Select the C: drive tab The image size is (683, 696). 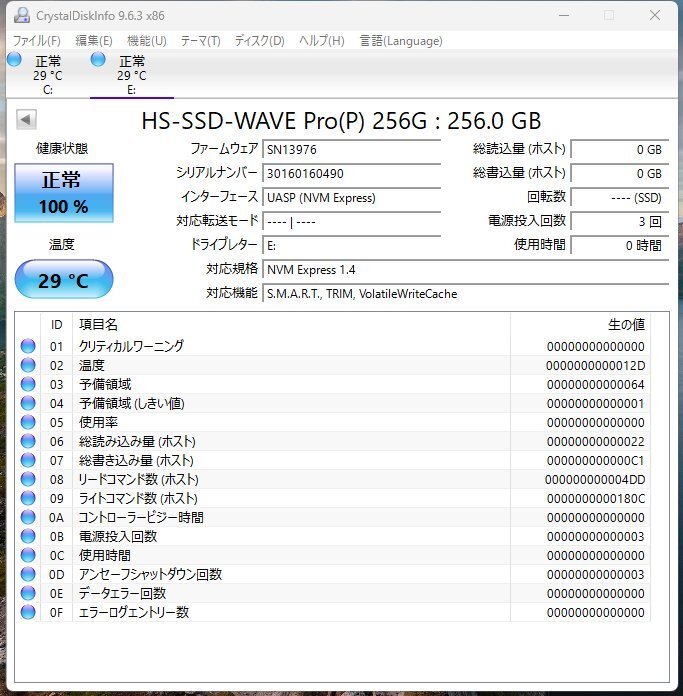point(47,75)
